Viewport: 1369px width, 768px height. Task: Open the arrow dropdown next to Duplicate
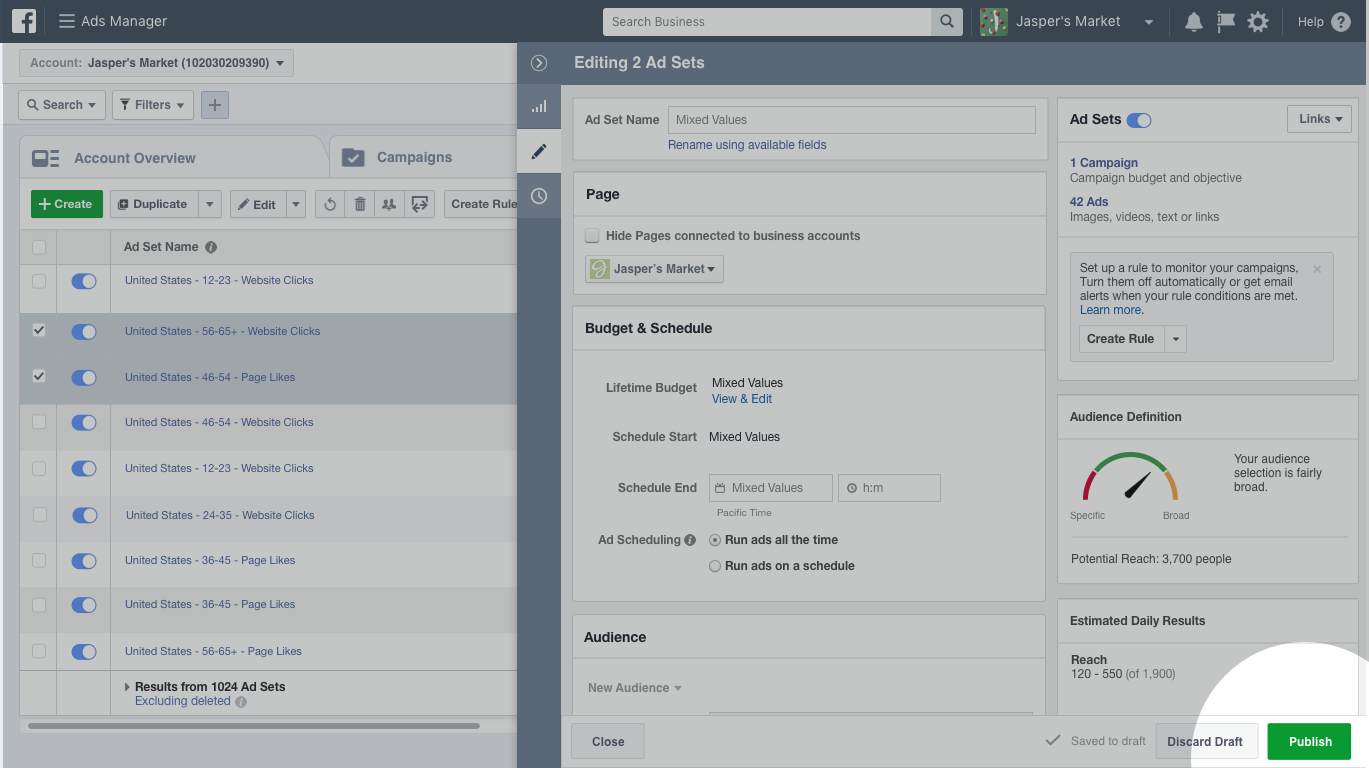(x=210, y=204)
